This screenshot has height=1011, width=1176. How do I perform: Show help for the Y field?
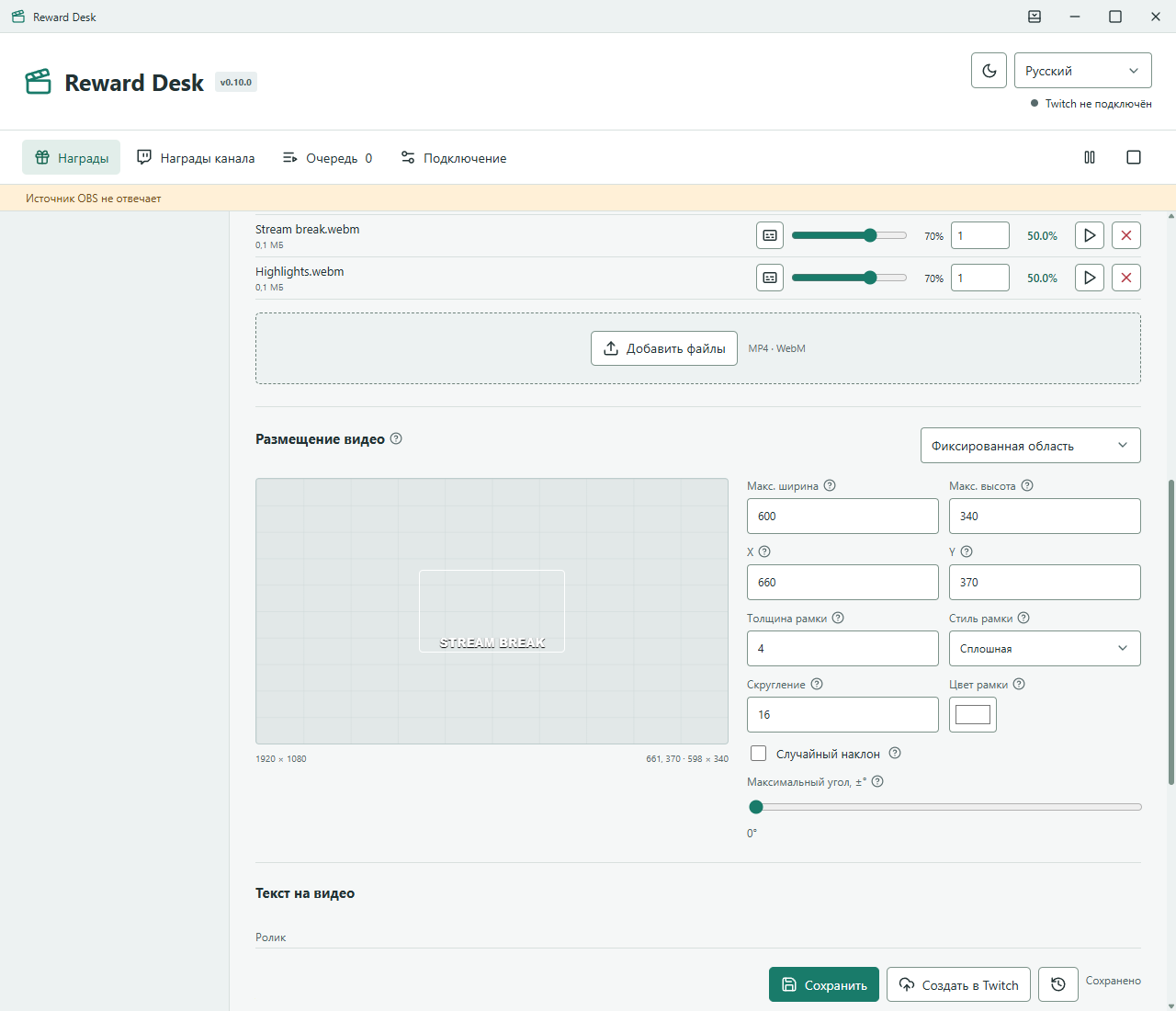pos(967,551)
